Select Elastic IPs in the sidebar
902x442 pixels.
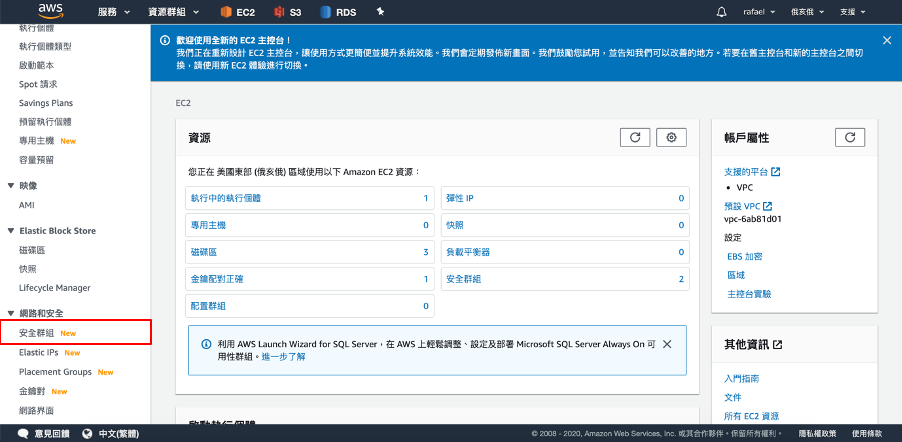(x=39, y=353)
